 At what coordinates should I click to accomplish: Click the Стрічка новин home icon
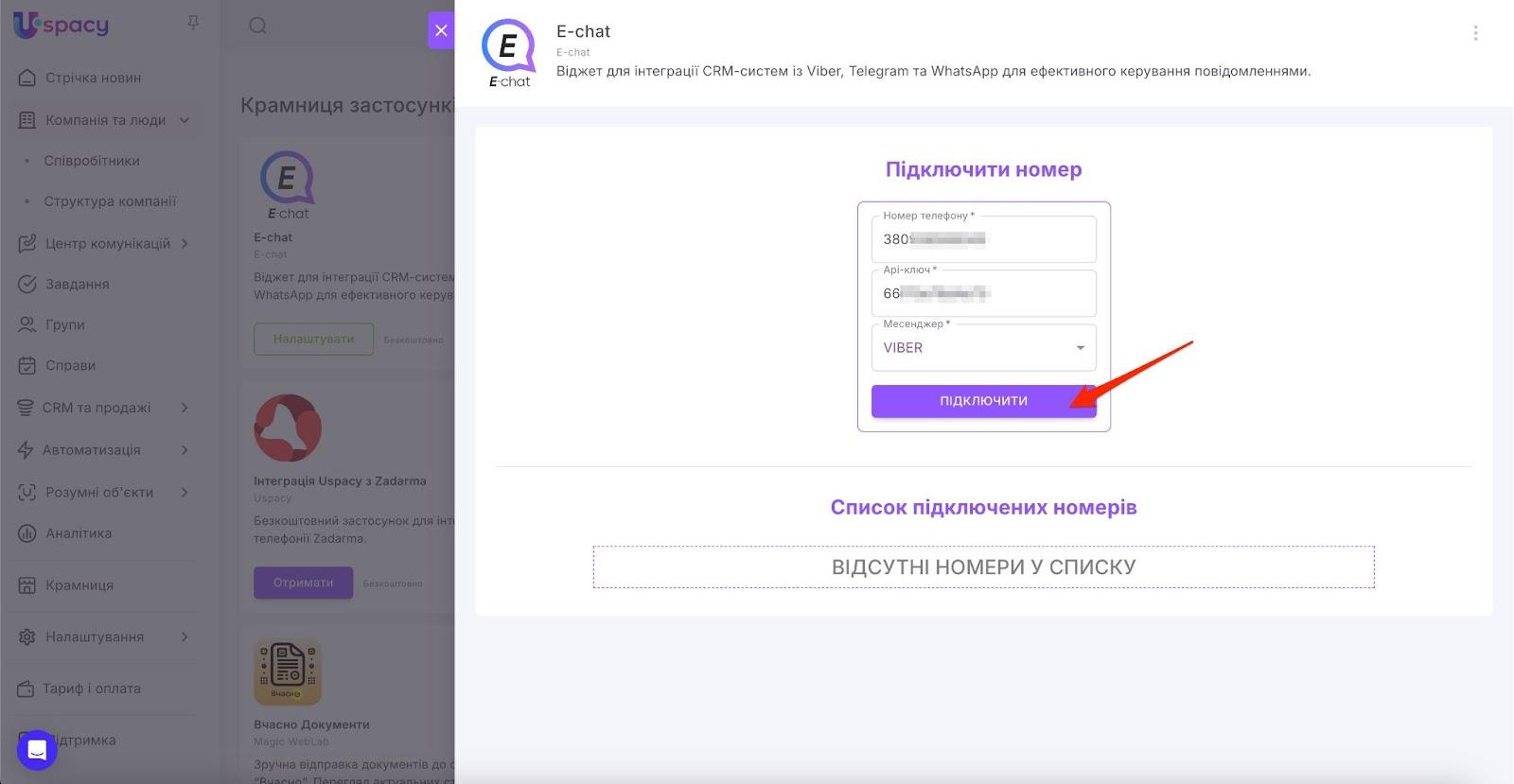27,78
